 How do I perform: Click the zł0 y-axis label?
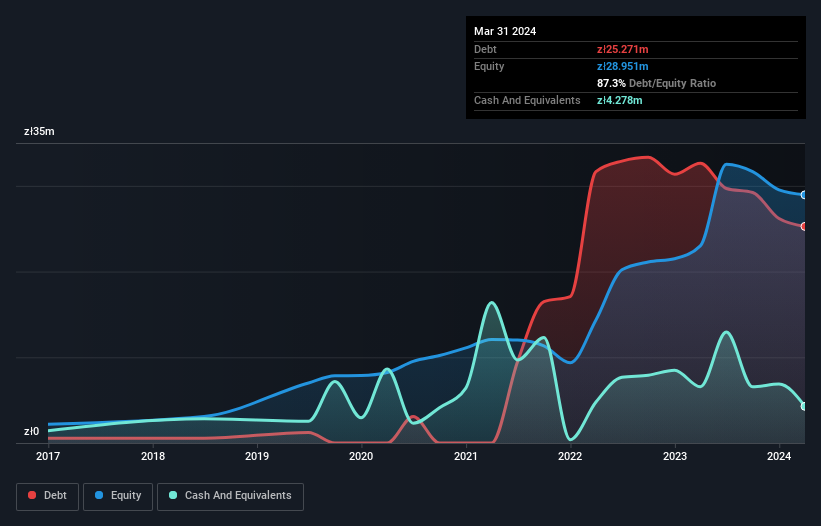[31, 431]
